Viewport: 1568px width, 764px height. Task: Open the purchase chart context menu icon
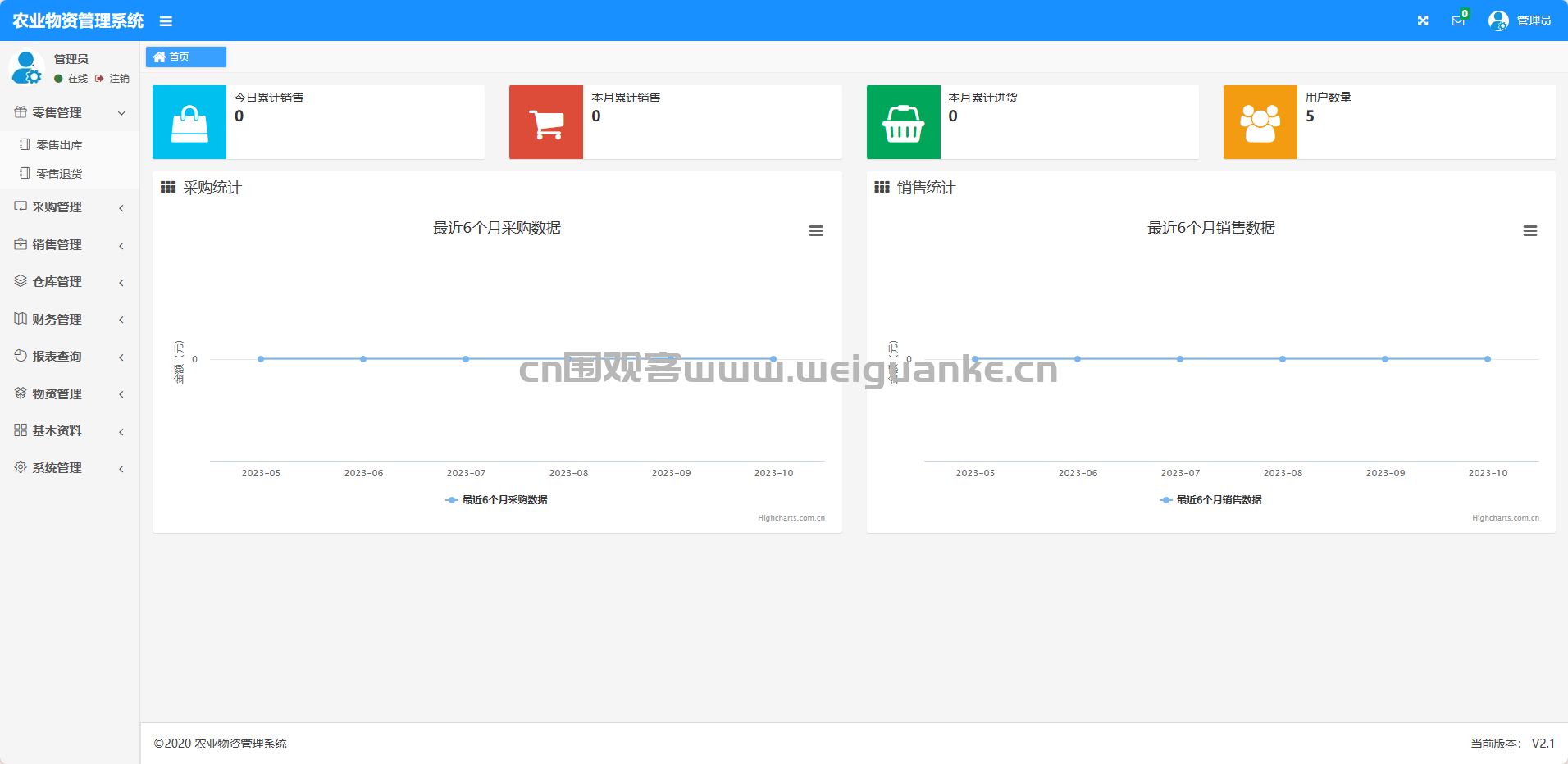pos(816,231)
